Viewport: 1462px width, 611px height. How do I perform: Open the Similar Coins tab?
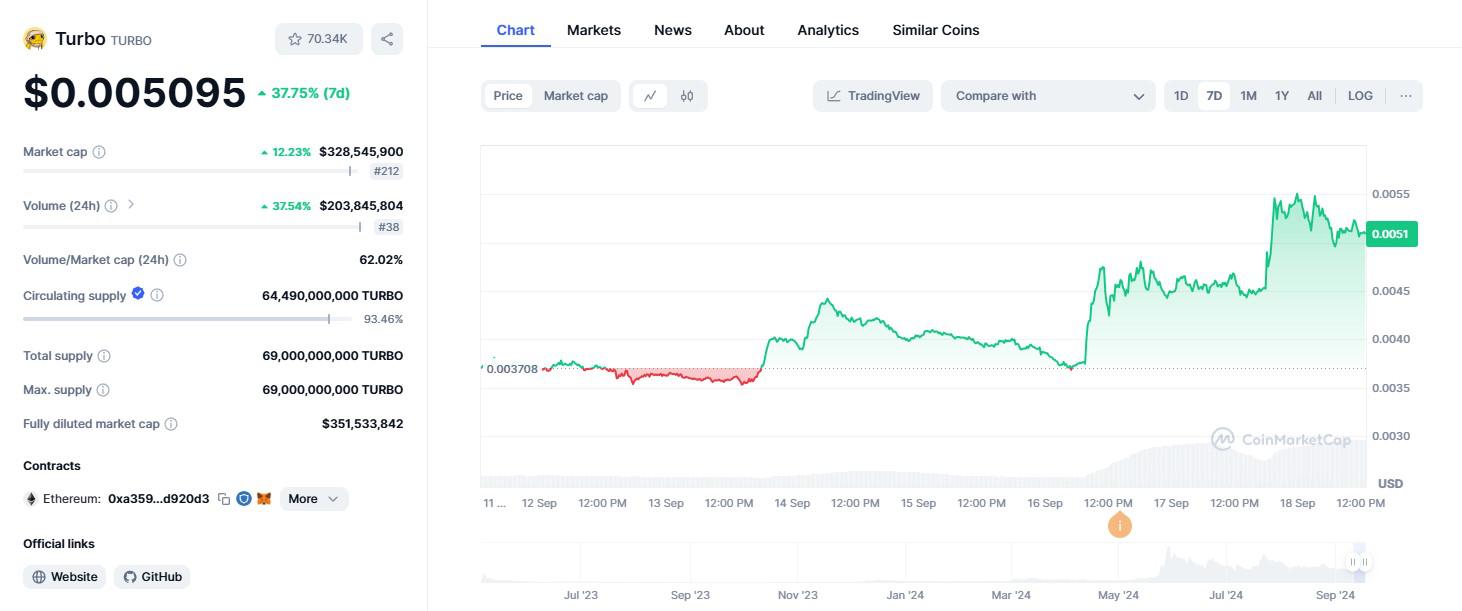936,30
